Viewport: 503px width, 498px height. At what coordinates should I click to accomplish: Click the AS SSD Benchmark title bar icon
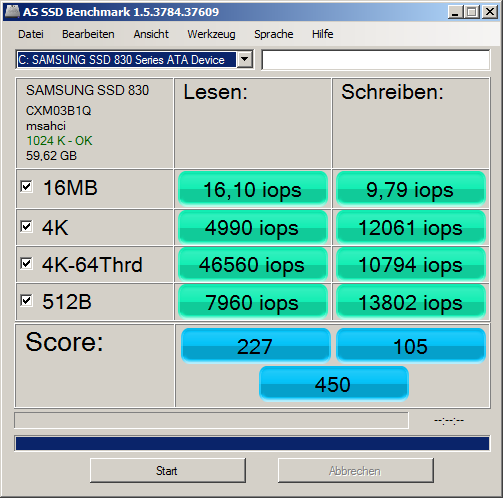[12, 12]
